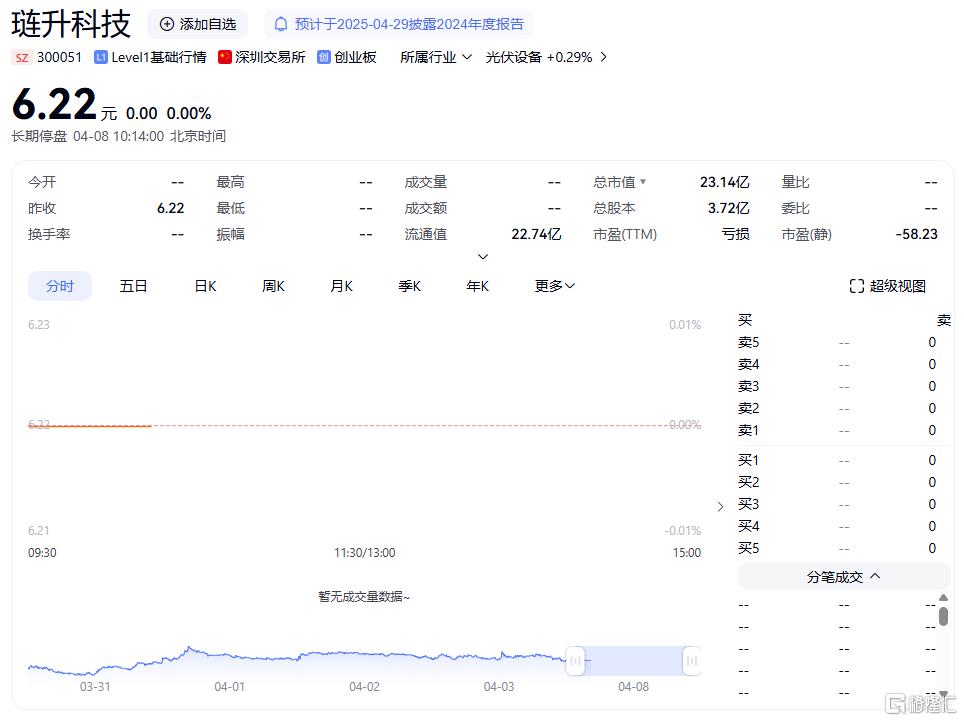Viewport: 964px width, 721px height.
Task: Click the left handle of the range selector
Action: [575, 661]
